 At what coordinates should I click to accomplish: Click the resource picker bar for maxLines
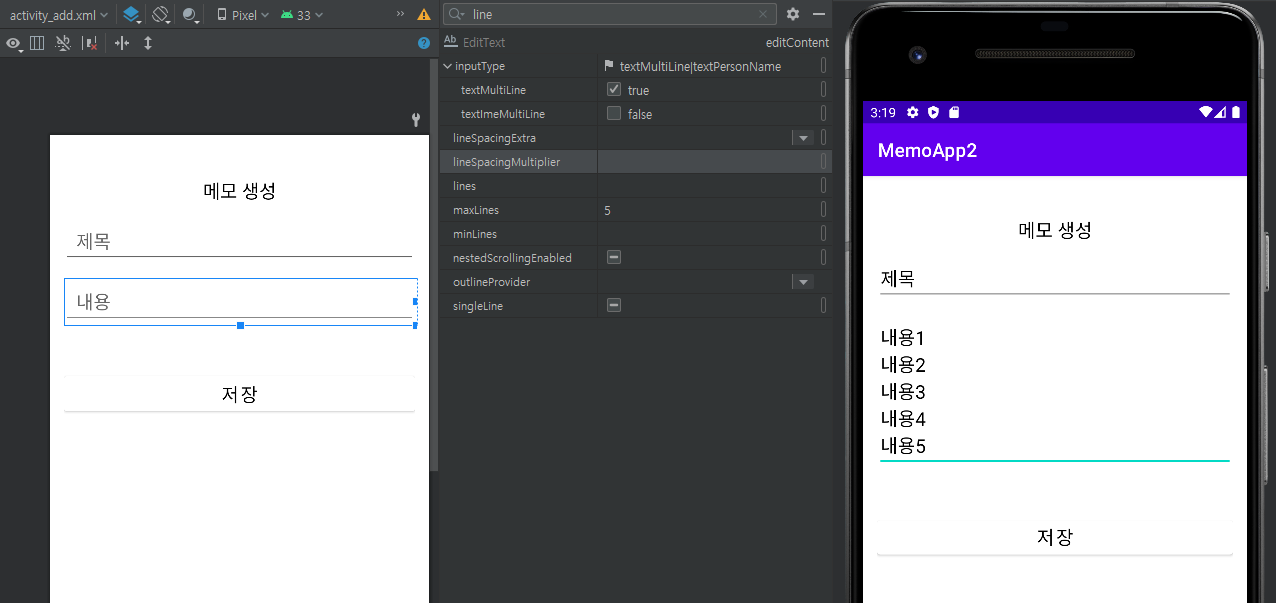823,210
